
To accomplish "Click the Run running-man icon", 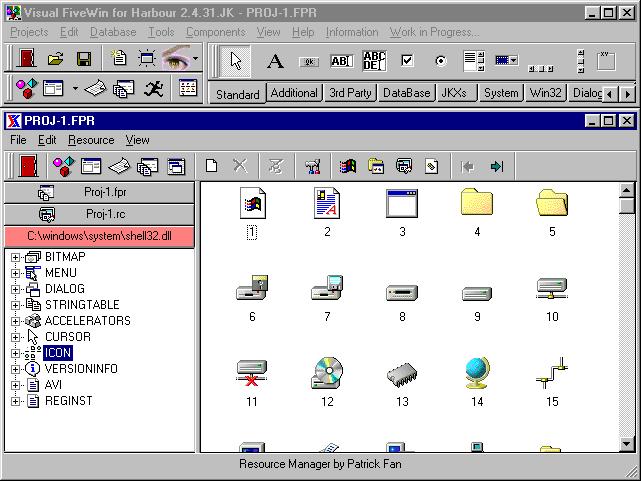I will (x=153, y=89).
